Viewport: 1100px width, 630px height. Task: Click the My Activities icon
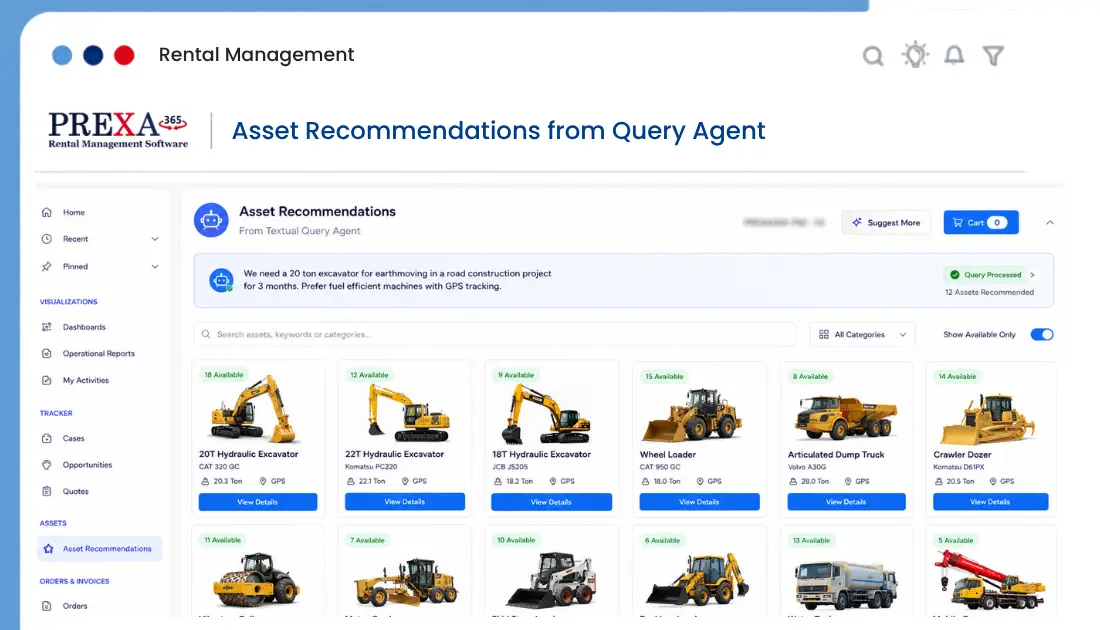46,380
